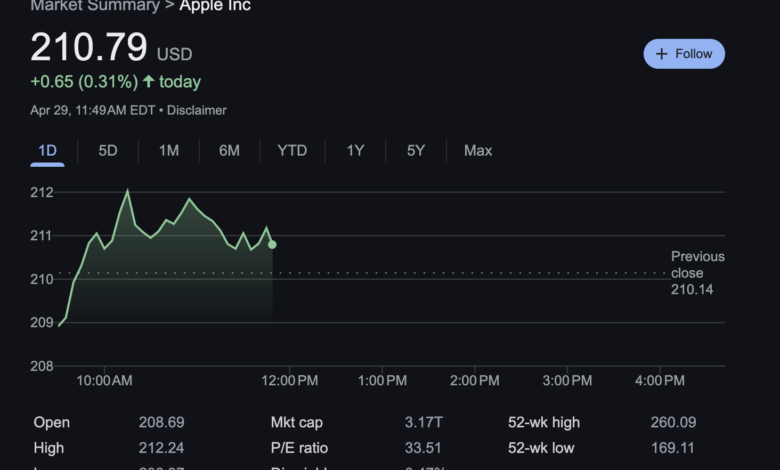Click the 1:00 PM axis label
Image resolution: width=780 pixels, height=470 pixels.
coord(382,380)
